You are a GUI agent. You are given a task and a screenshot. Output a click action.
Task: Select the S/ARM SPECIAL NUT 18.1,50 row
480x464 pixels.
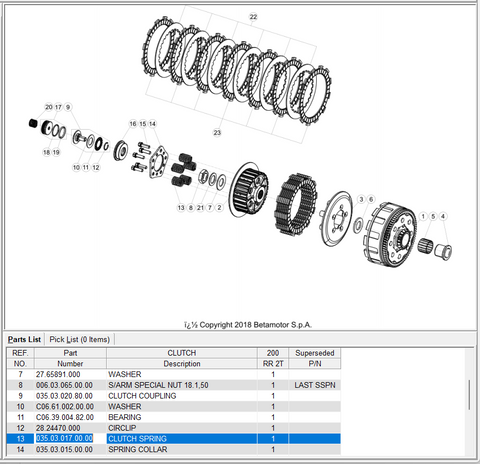(174, 385)
